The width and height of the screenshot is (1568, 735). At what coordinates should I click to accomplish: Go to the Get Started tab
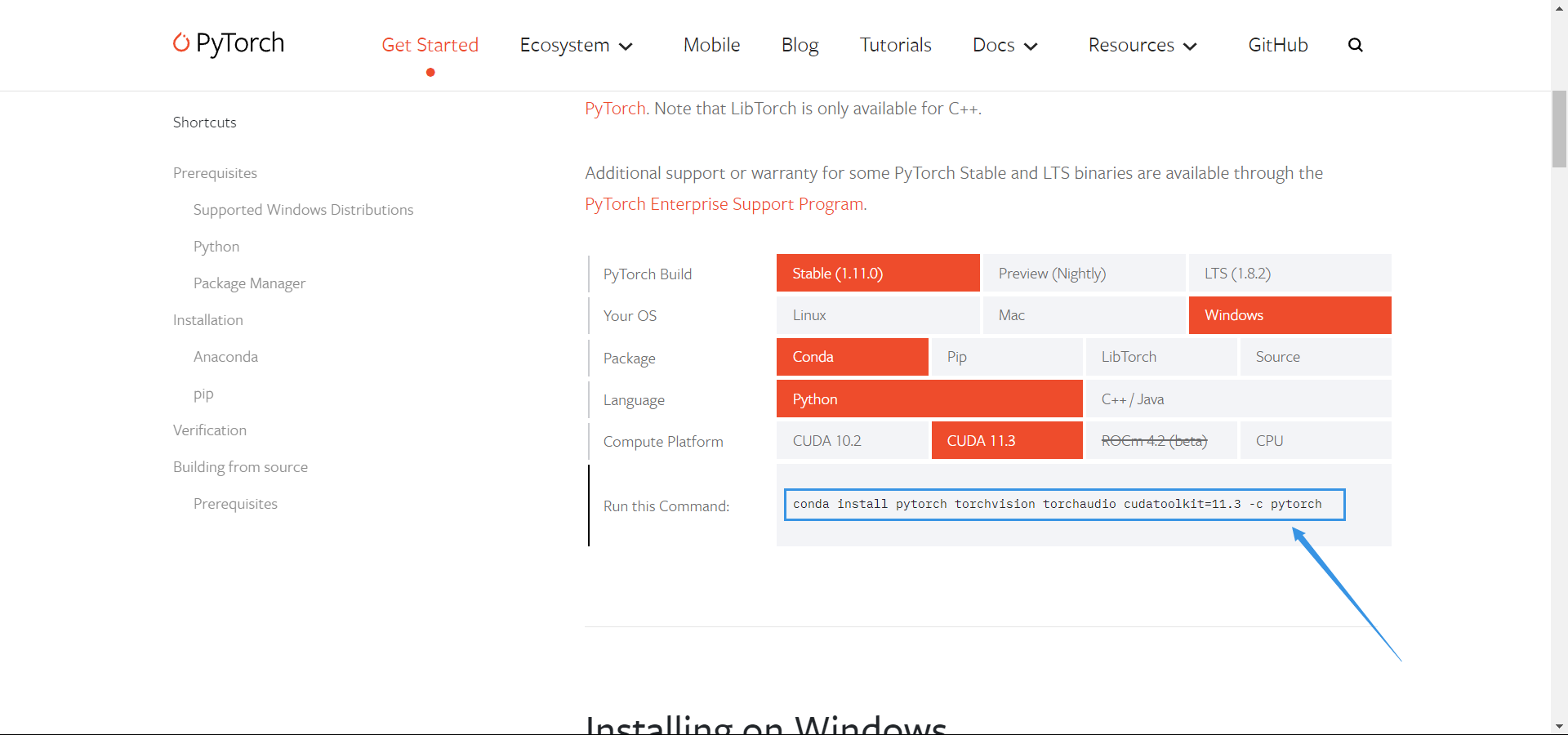click(430, 45)
